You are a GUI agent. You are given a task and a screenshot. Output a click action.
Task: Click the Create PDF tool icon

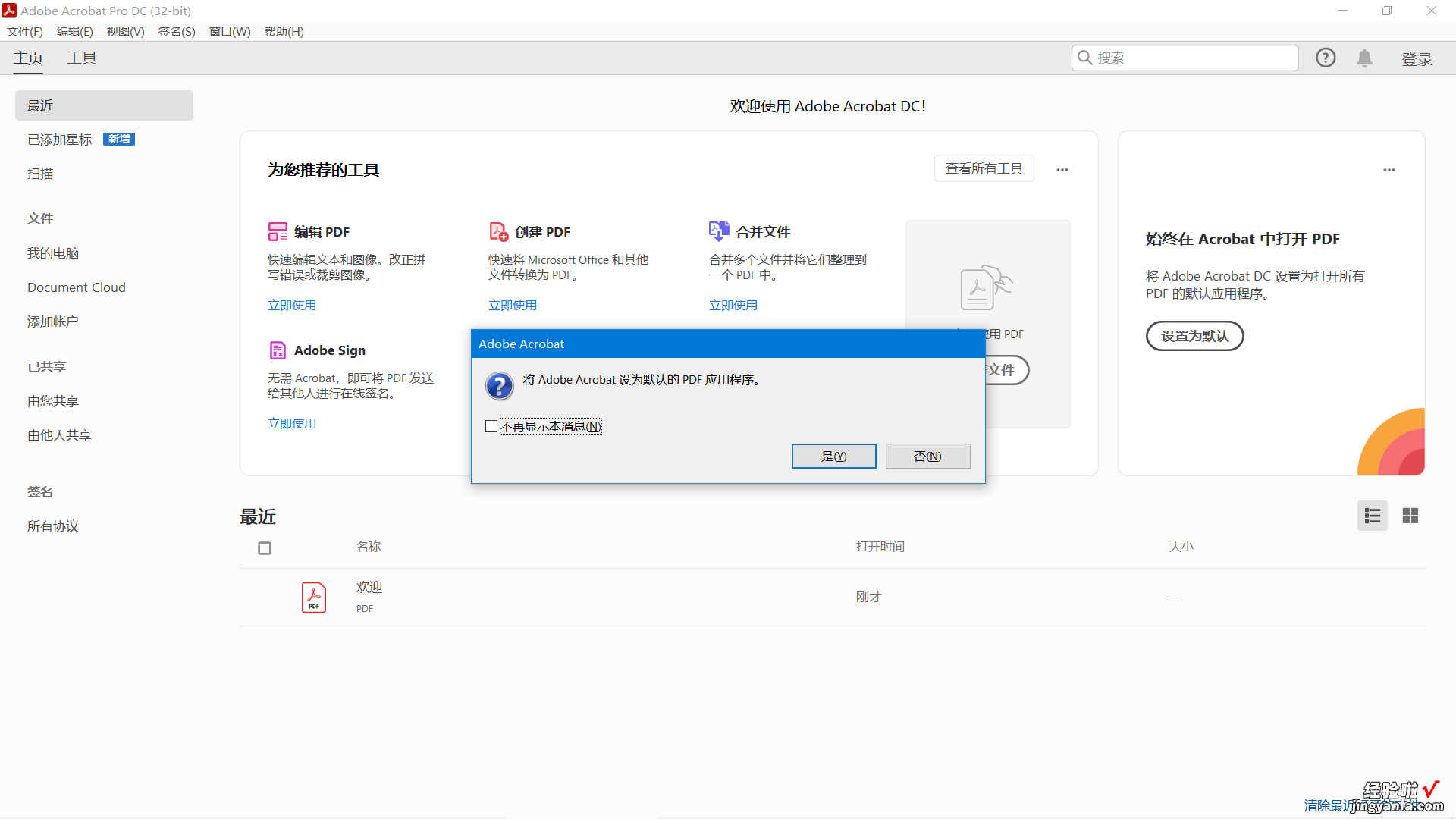pyautogui.click(x=498, y=231)
